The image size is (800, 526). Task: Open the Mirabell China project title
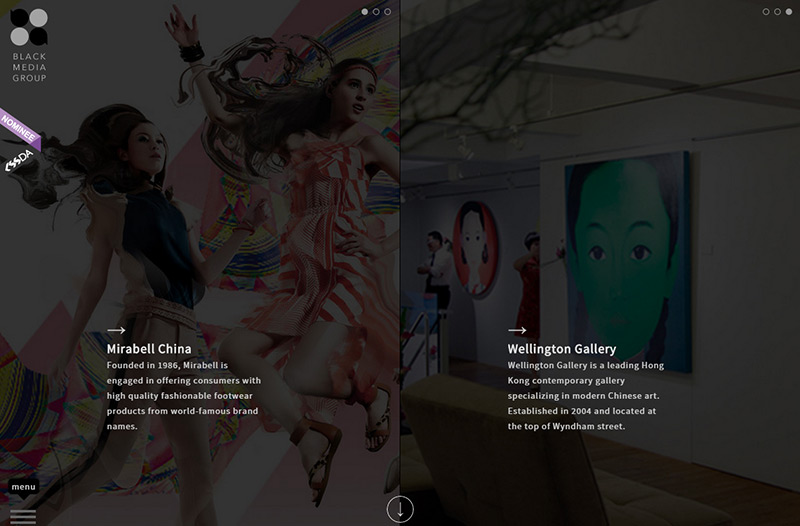tap(149, 349)
